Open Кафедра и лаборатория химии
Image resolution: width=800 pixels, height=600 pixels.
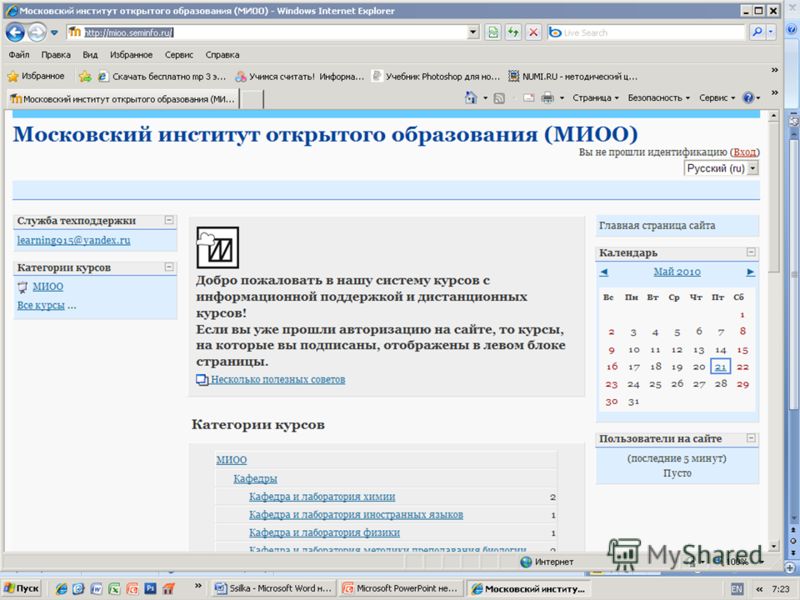[322, 497]
